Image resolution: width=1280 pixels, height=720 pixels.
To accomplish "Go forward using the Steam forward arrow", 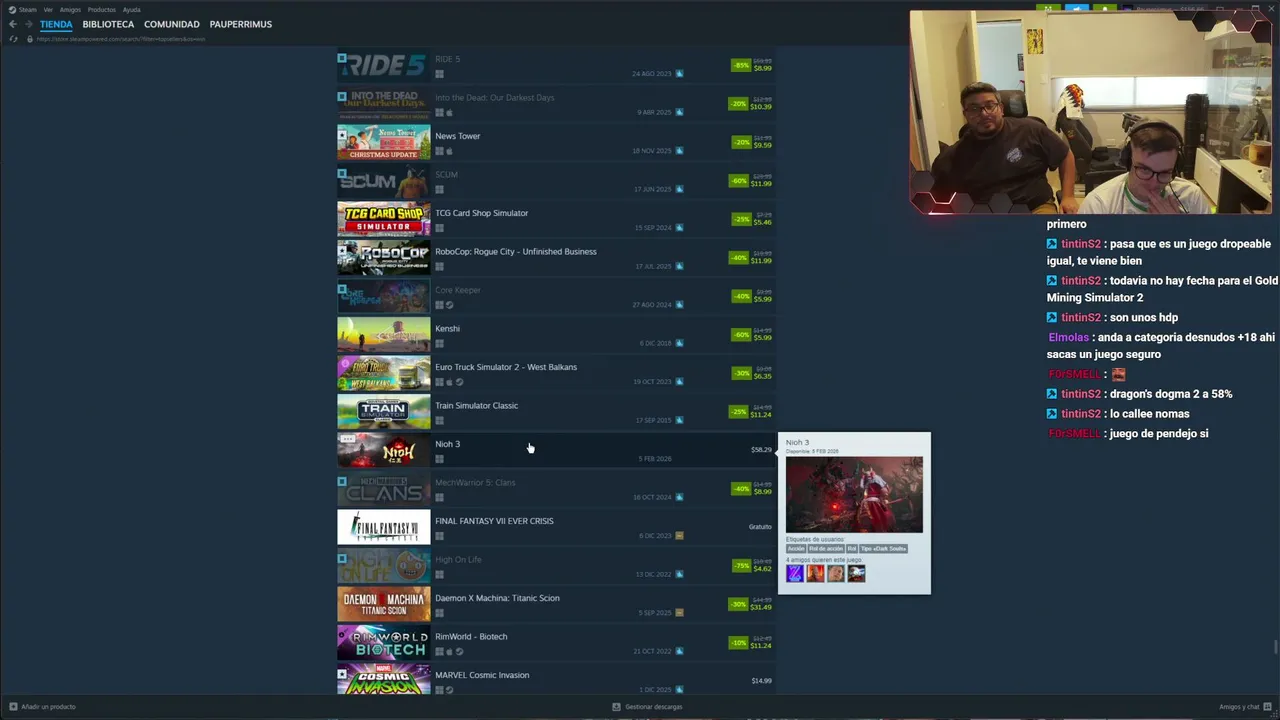I will pos(28,24).
